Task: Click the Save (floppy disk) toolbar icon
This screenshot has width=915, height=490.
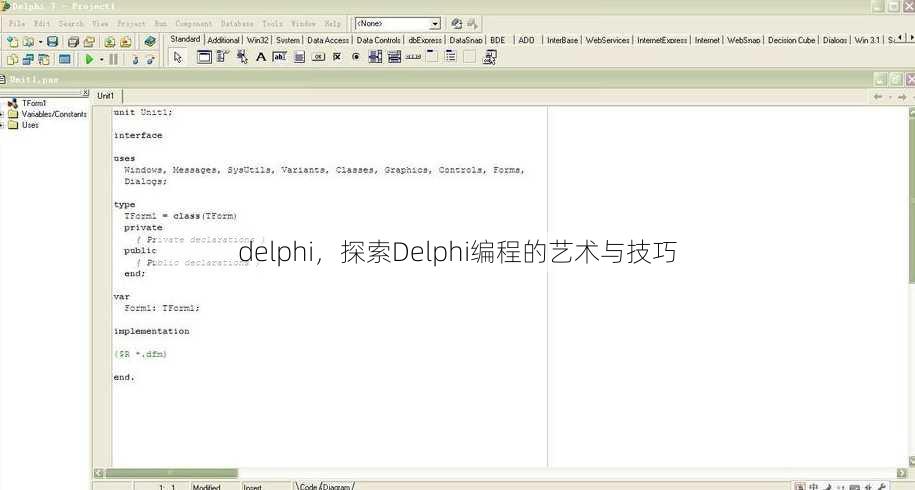Action: tap(53, 41)
